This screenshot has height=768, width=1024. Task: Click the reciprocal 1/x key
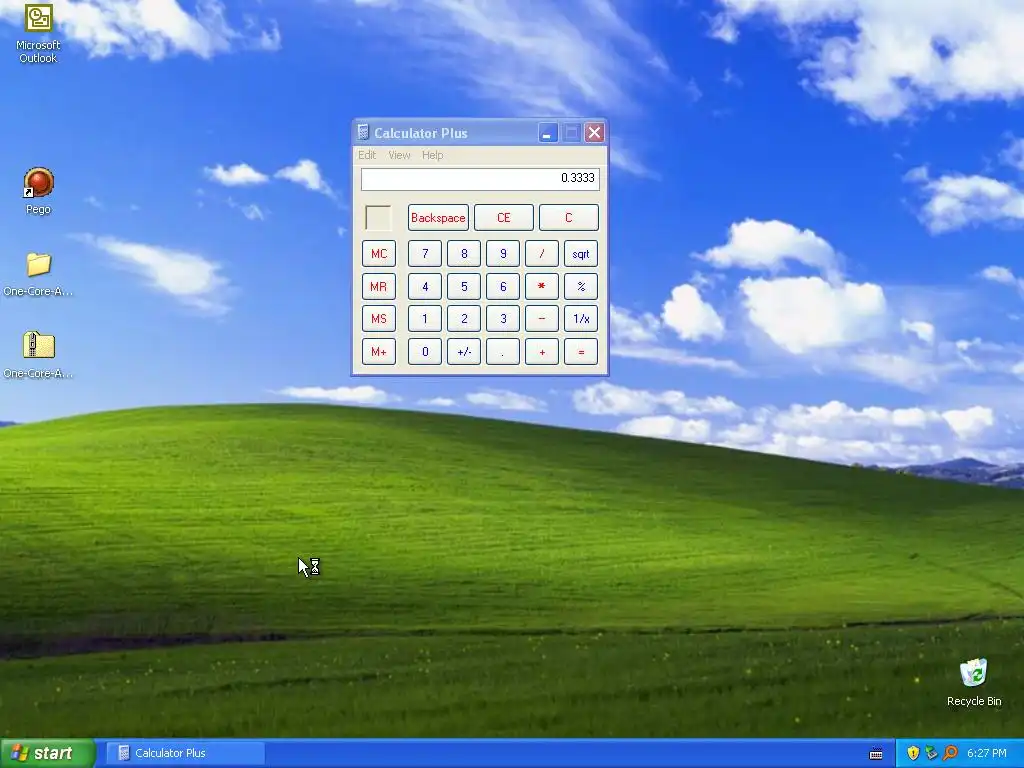point(581,319)
